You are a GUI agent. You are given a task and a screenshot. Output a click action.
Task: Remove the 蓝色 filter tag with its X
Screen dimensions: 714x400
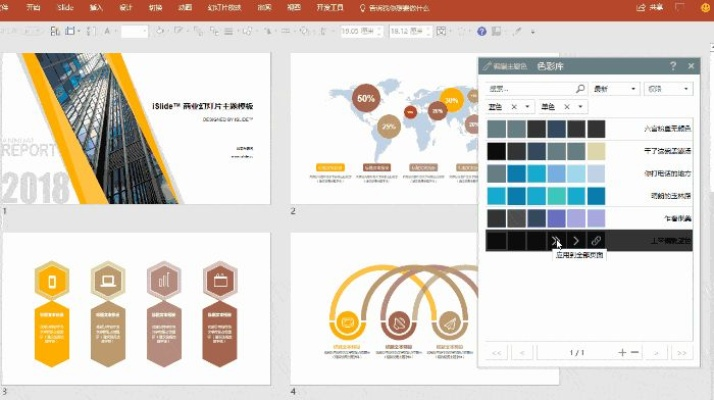(514, 107)
